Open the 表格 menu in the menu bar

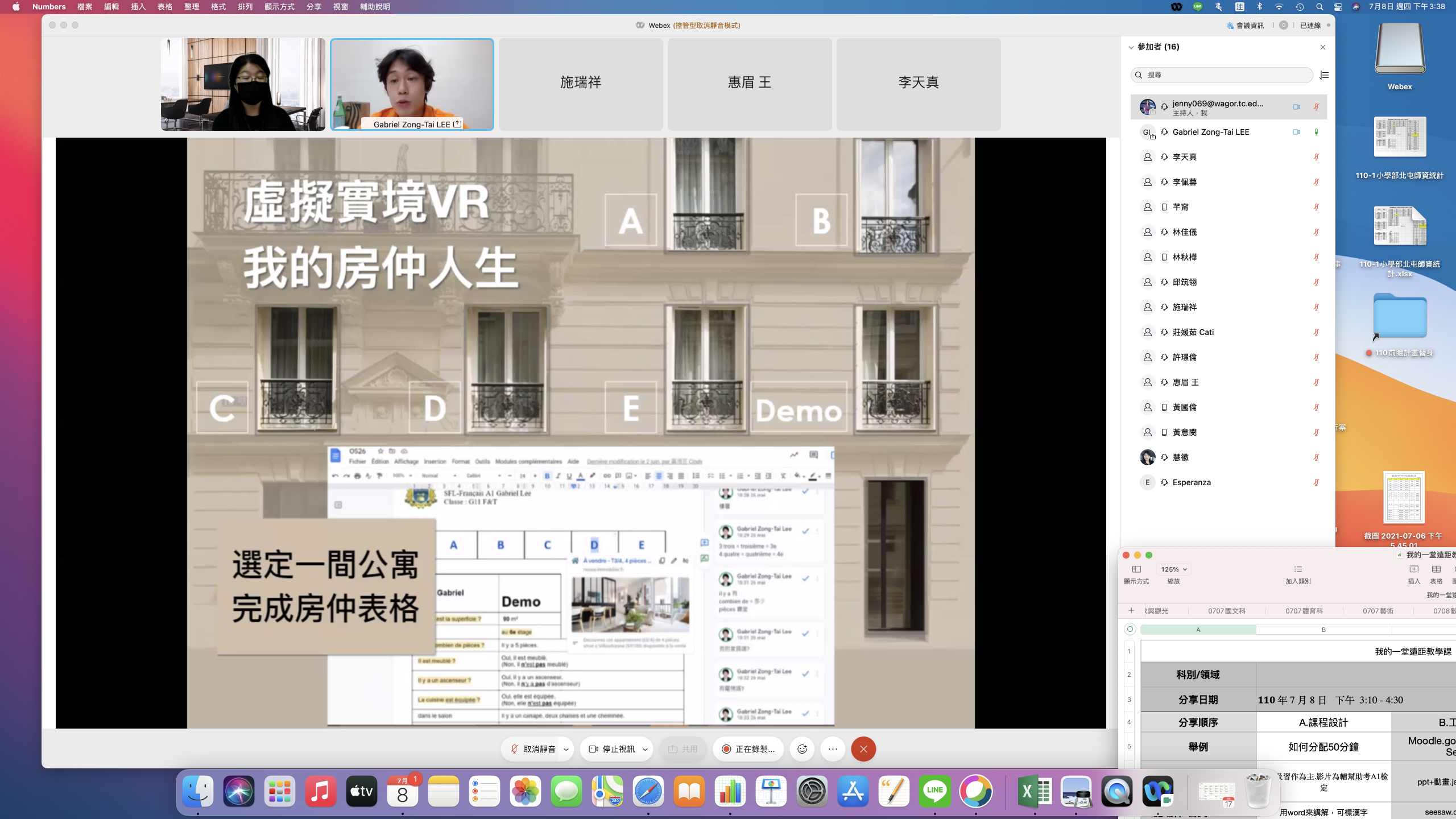click(165, 7)
